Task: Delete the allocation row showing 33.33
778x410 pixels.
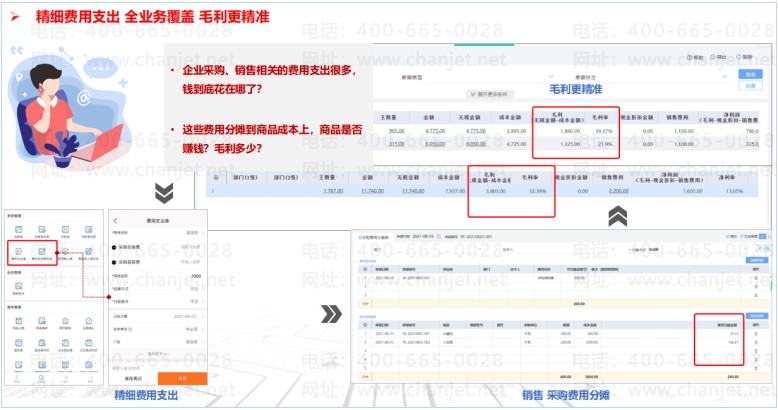Action: [756, 334]
